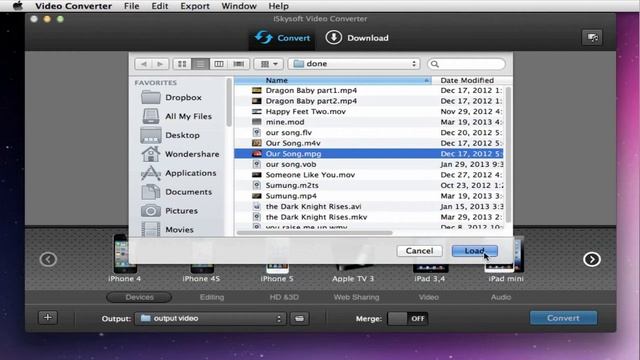Select Applications in Favorites sidebar
This screenshot has height=360, width=640.
click(x=178, y=173)
